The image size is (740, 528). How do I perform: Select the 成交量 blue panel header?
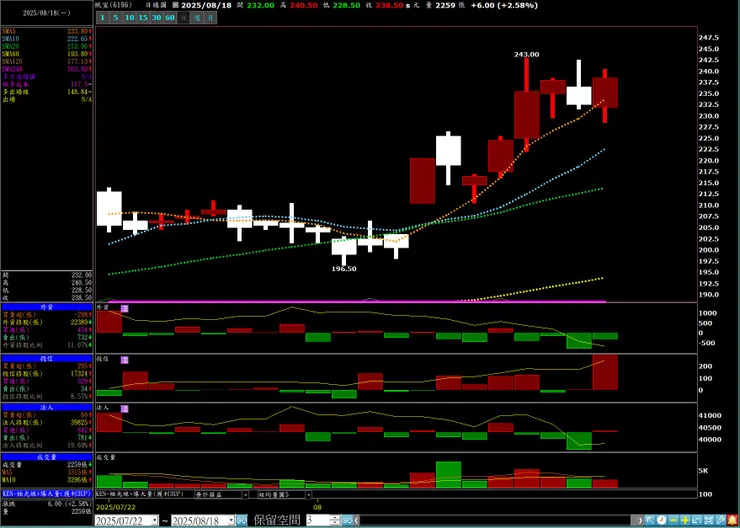pos(47,457)
